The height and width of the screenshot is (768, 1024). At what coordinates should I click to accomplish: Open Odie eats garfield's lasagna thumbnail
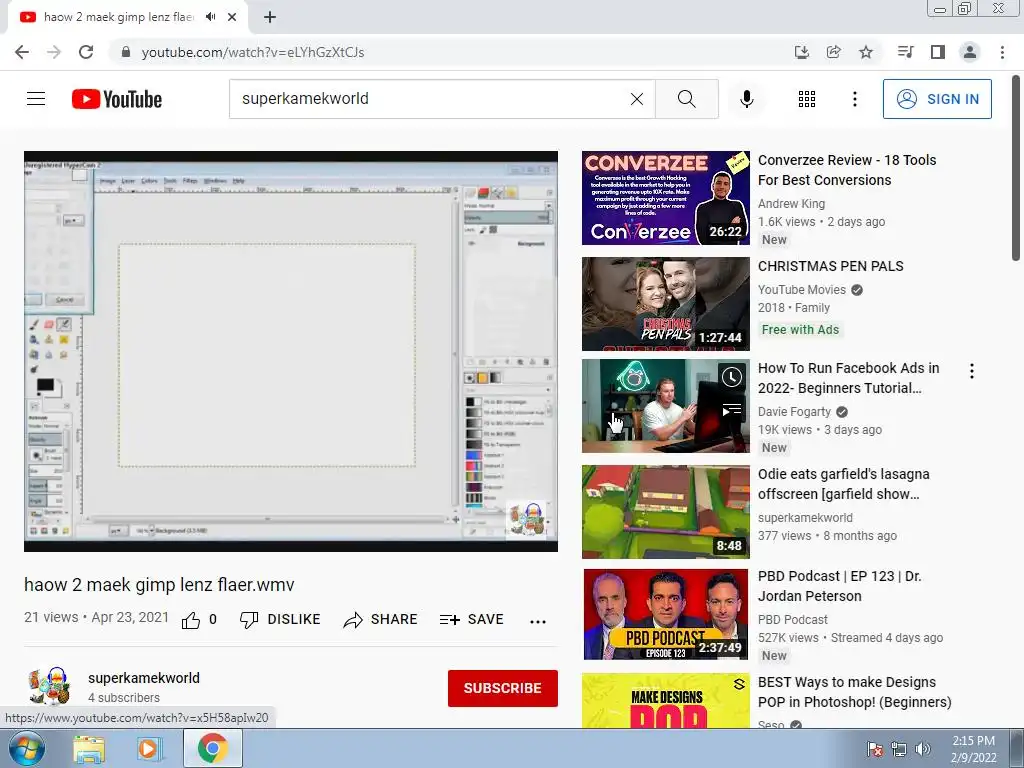tap(665, 512)
